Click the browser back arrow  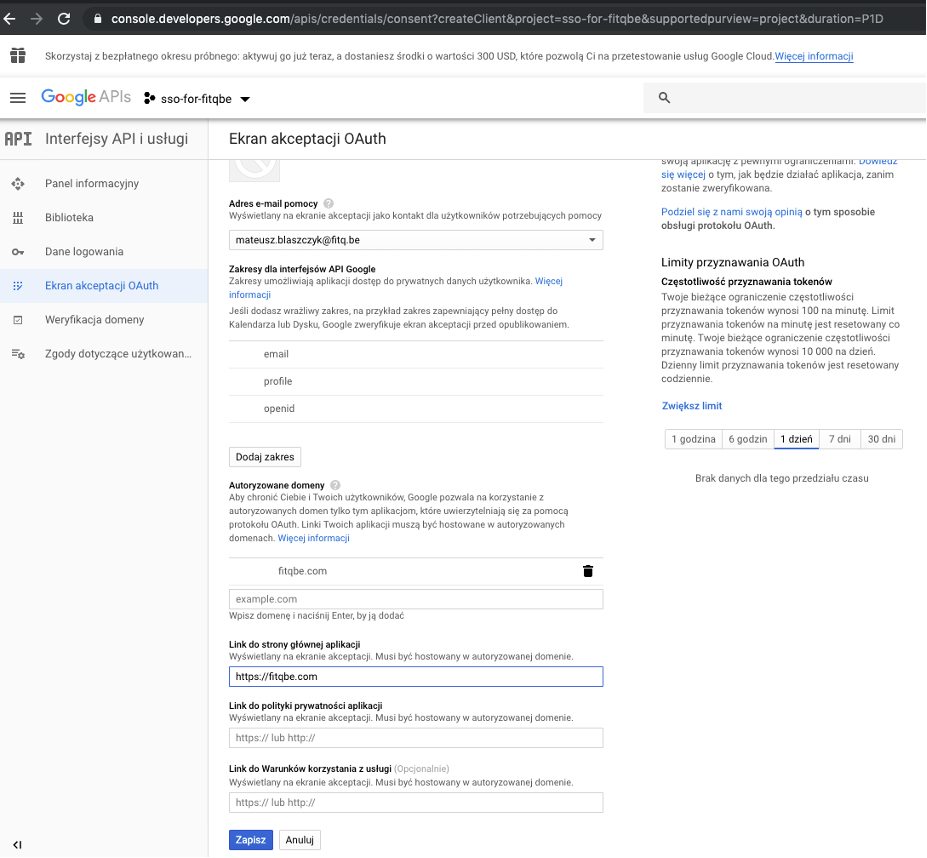pos(9,19)
